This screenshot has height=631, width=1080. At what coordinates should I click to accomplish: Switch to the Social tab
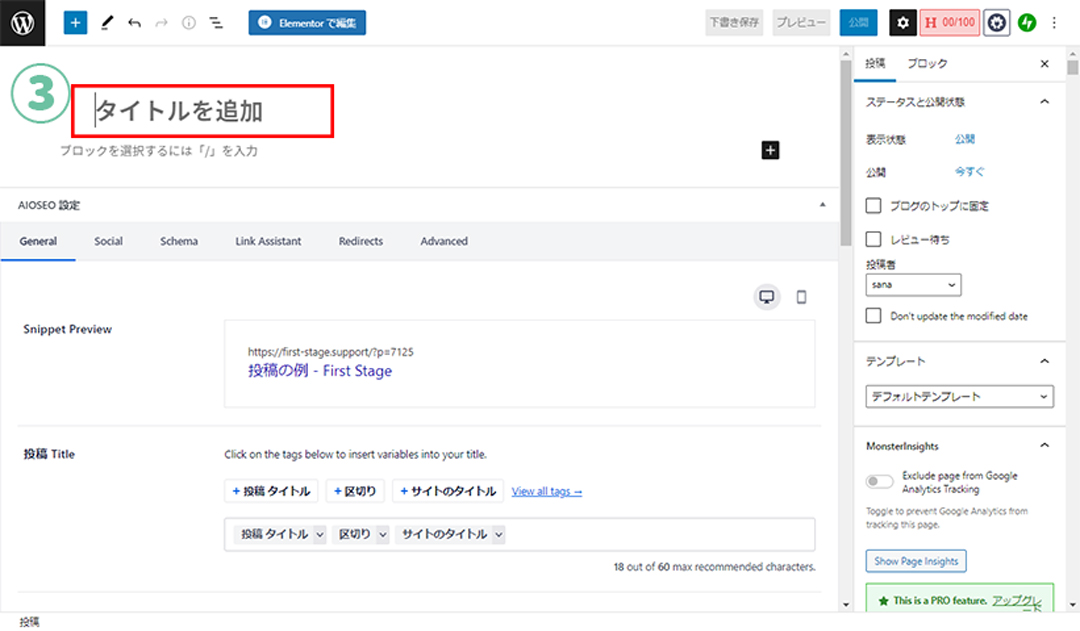tap(109, 241)
